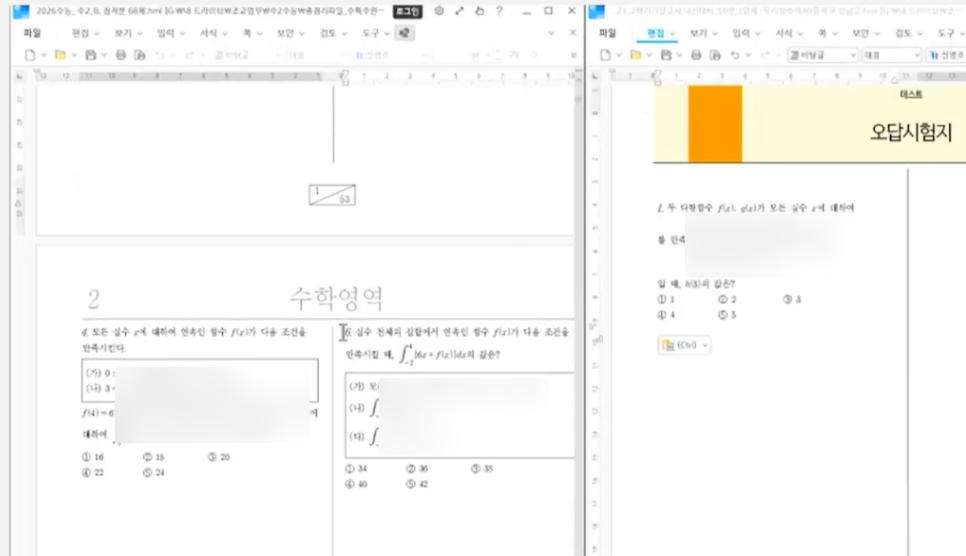Click the 오답시험지 heading in right window
This screenshot has height=556, width=966.
point(911,132)
